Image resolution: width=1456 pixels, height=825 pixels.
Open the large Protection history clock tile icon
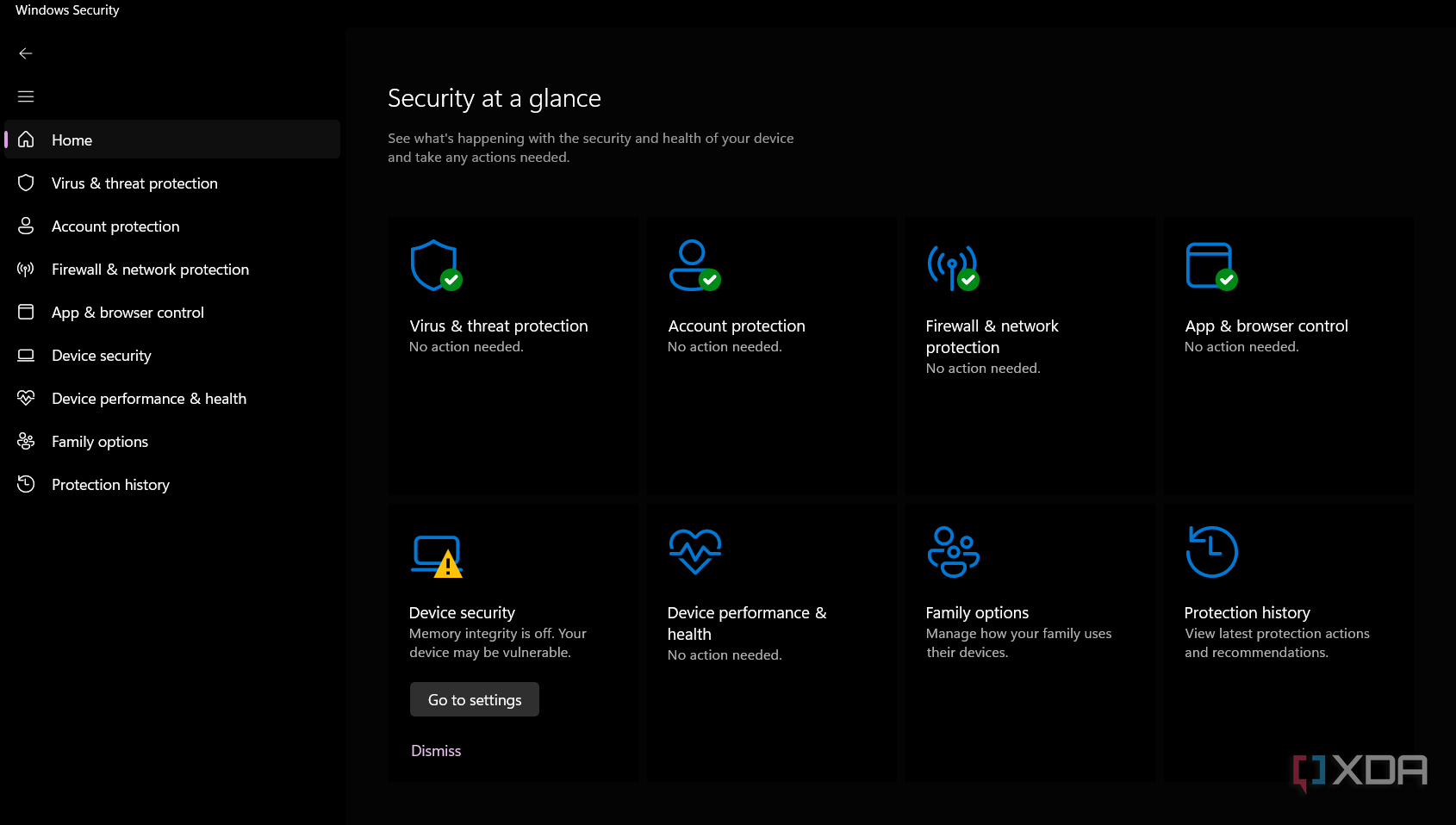pyautogui.click(x=1211, y=552)
